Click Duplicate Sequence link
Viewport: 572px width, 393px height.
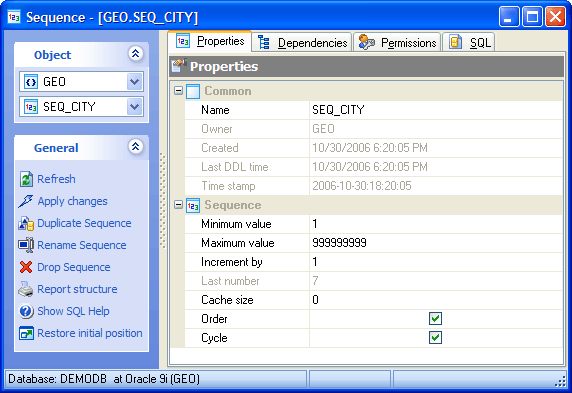[x=84, y=223]
